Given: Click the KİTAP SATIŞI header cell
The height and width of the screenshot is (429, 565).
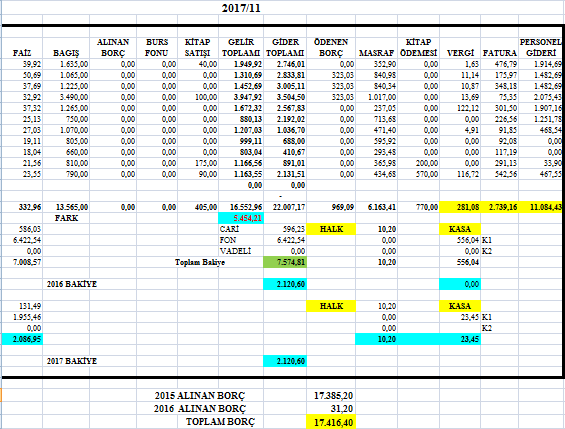Looking at the screenshot, I should pyautogui.click(x=197, y=48).
